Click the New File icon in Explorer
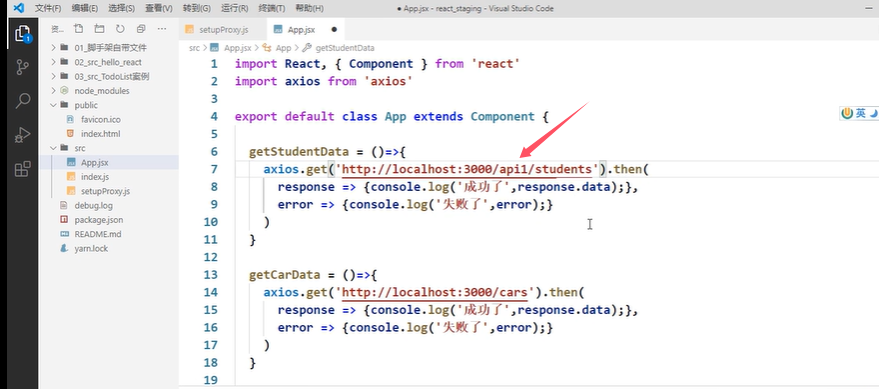The image size is (879, 389). coord(78,29)
